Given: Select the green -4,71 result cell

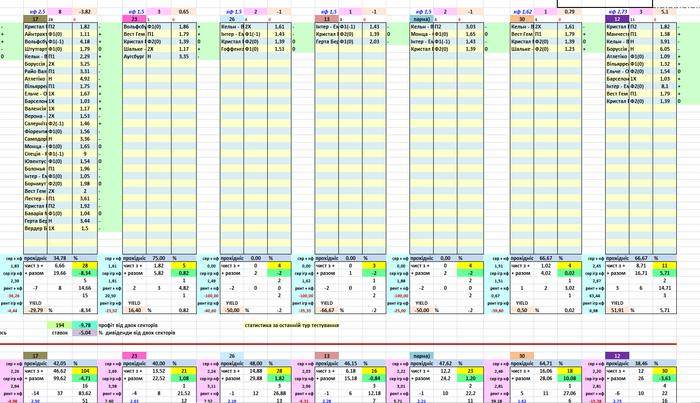Looking at the screenshot, I should pos(85,378).
